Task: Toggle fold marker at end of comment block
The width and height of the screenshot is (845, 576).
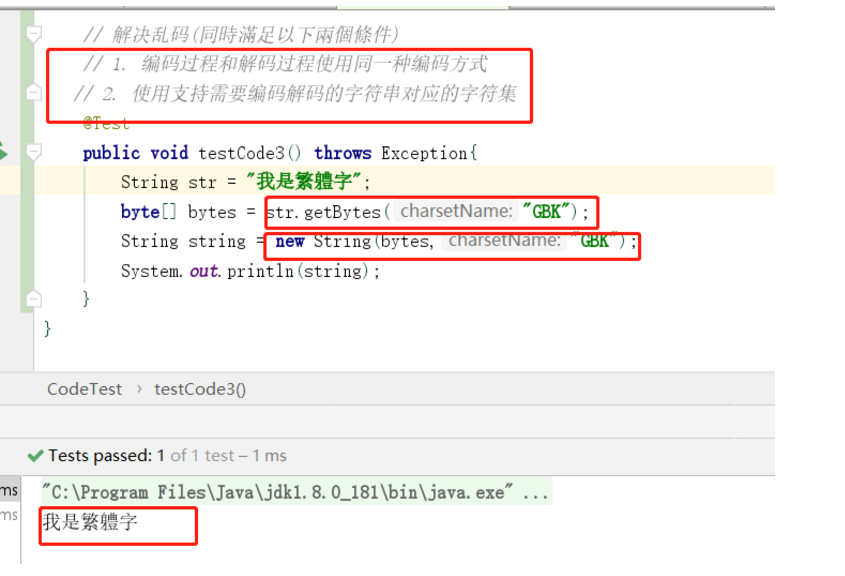Action: 33,93
